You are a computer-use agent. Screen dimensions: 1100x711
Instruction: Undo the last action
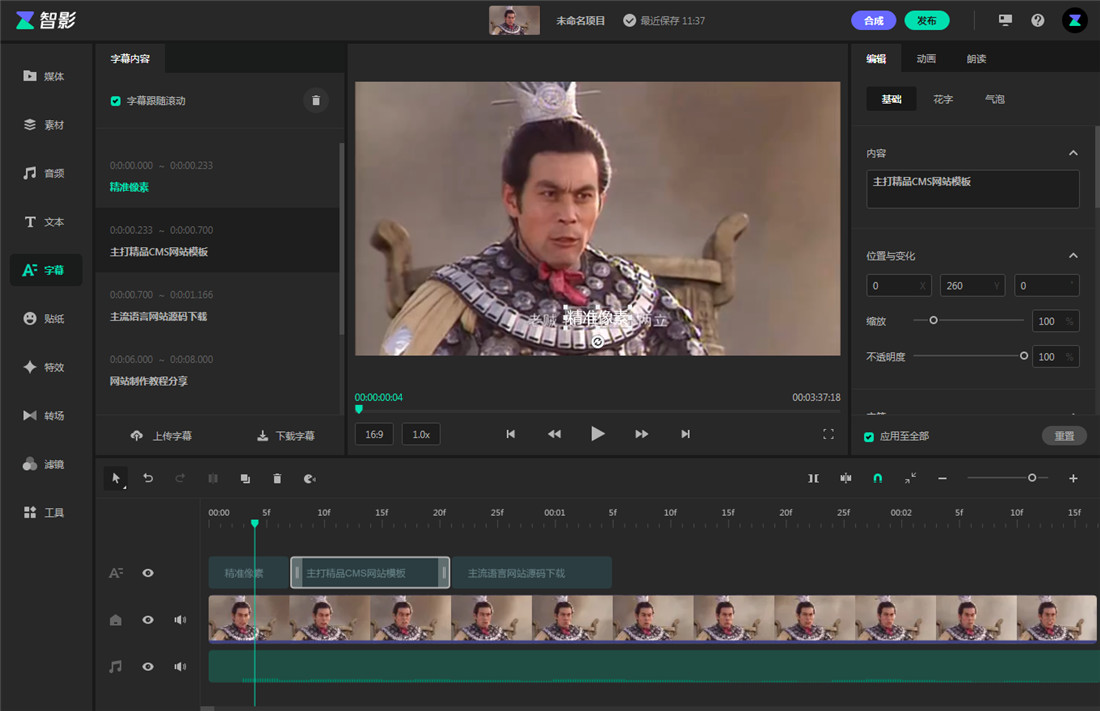(x=148, y=479)
